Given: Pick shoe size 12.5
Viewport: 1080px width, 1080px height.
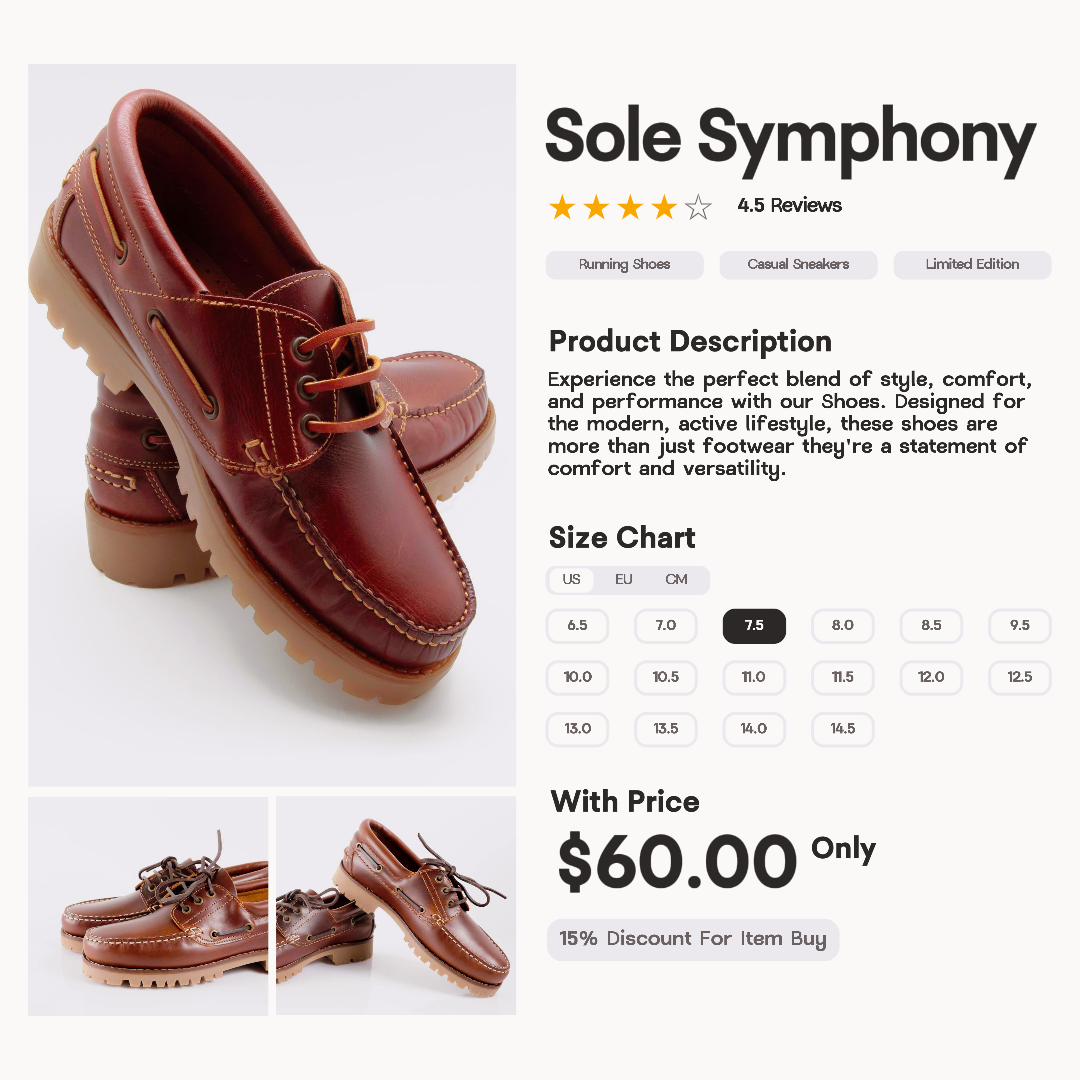Looking at the screenshot, I should pos(1019,678).
